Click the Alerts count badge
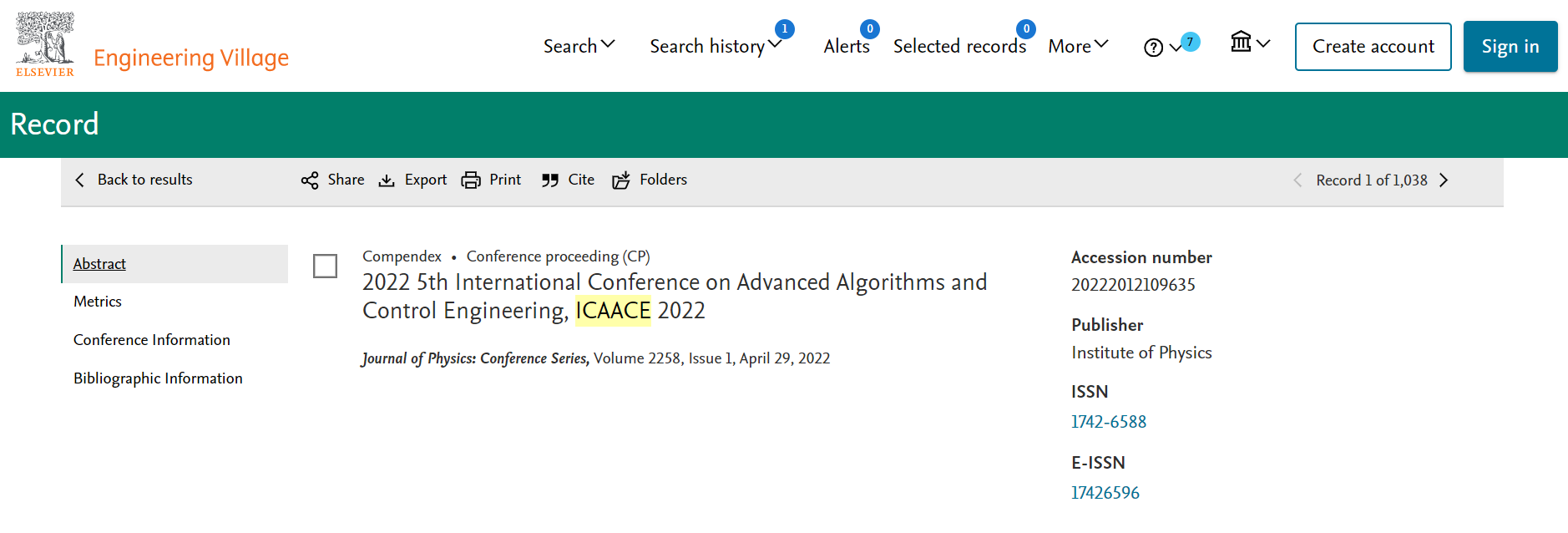The image size is (1568, 533). [x=870, y=29]
